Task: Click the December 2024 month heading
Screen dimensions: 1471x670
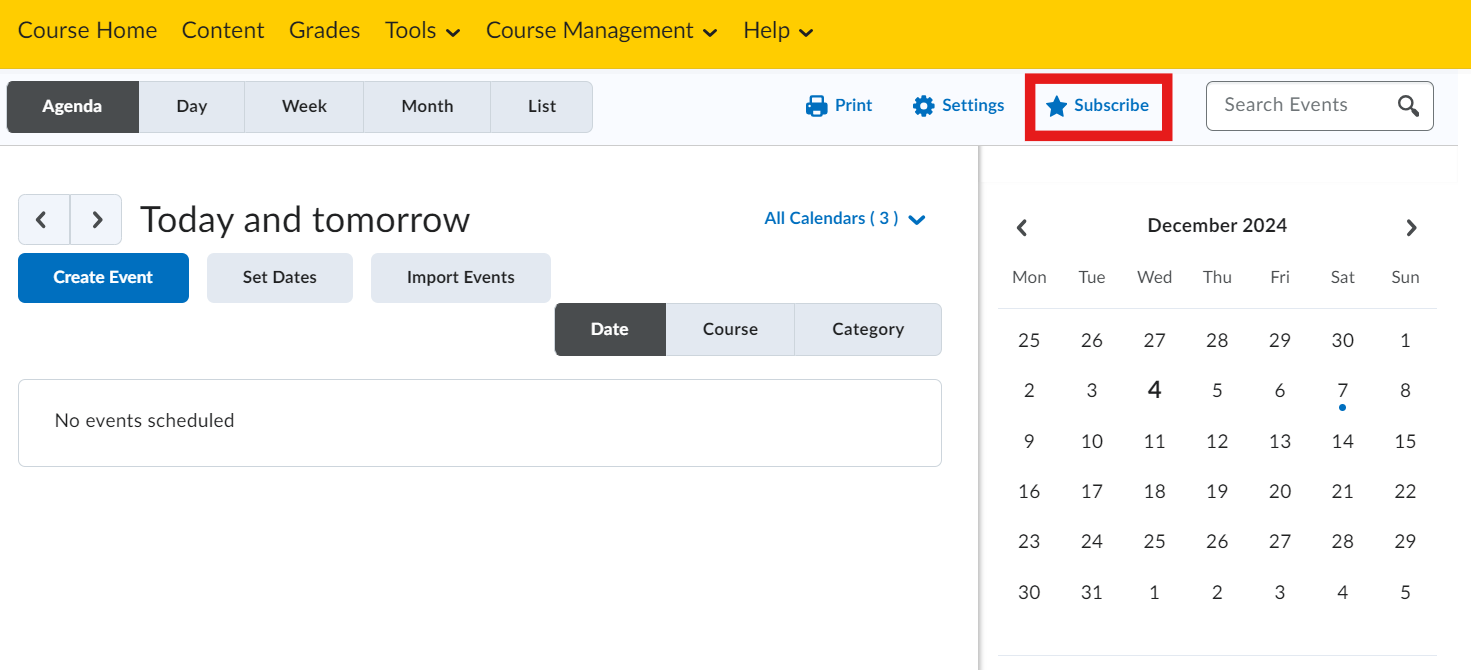Action: 1217,226
